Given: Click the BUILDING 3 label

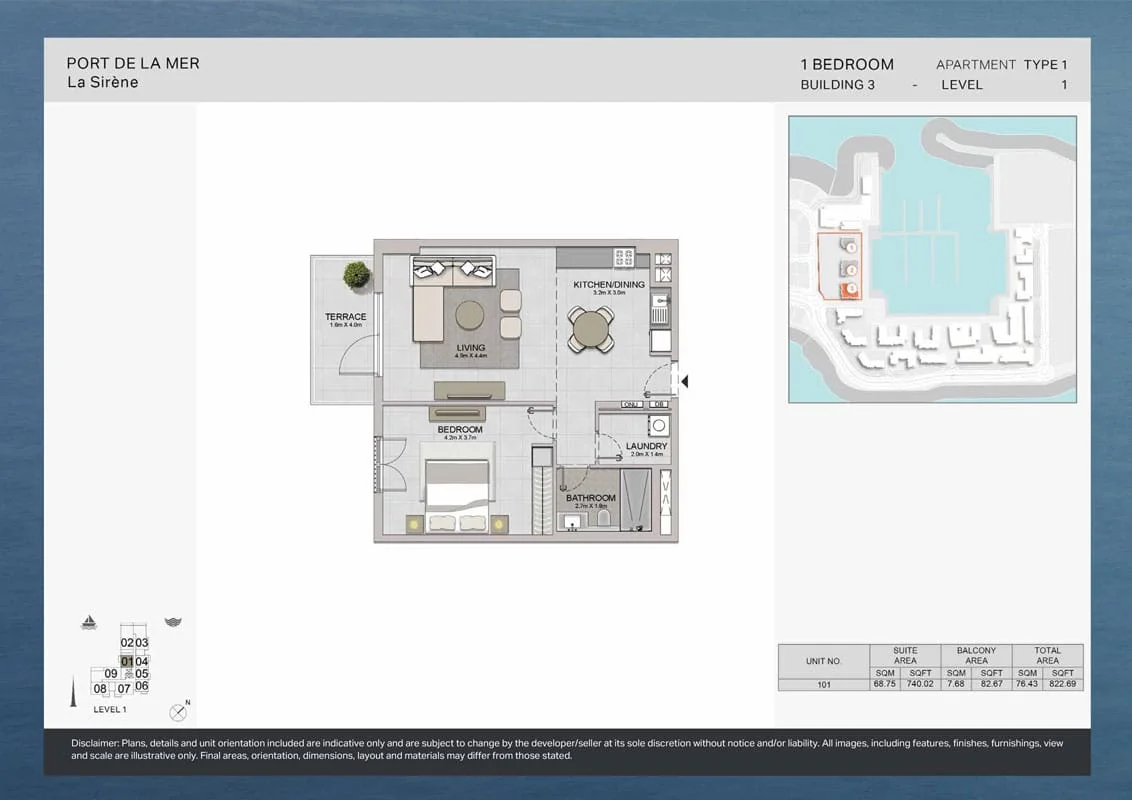Looking at the screenshot, I should [838, 85].
